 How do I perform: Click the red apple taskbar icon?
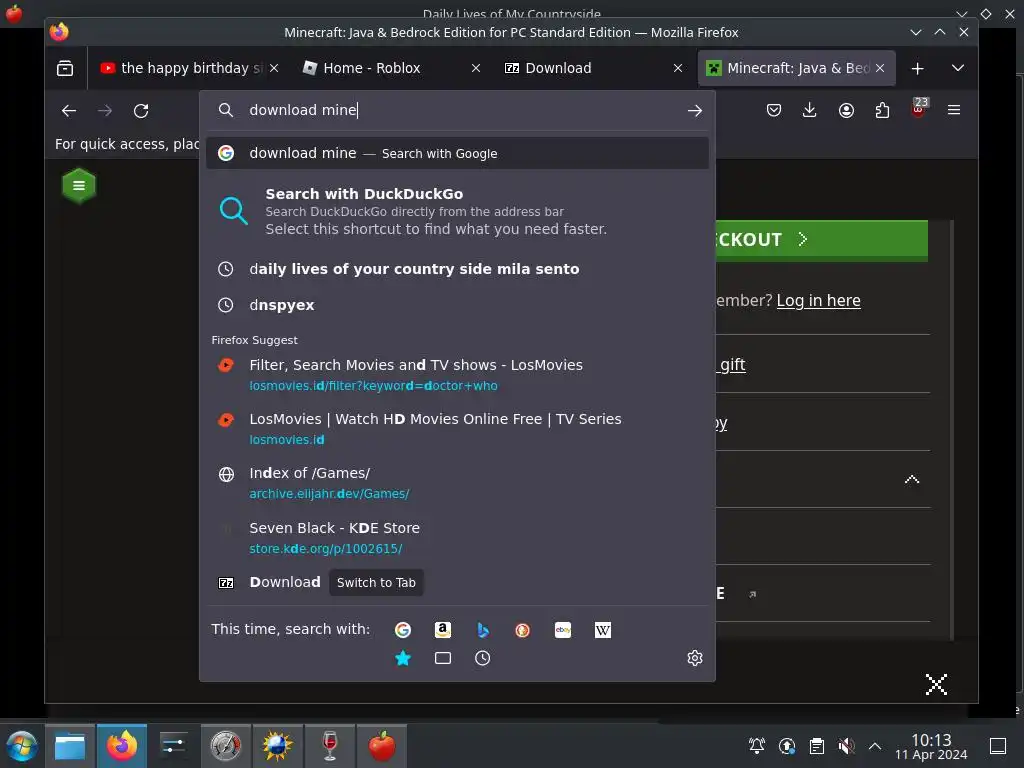[x=382, y=746]
